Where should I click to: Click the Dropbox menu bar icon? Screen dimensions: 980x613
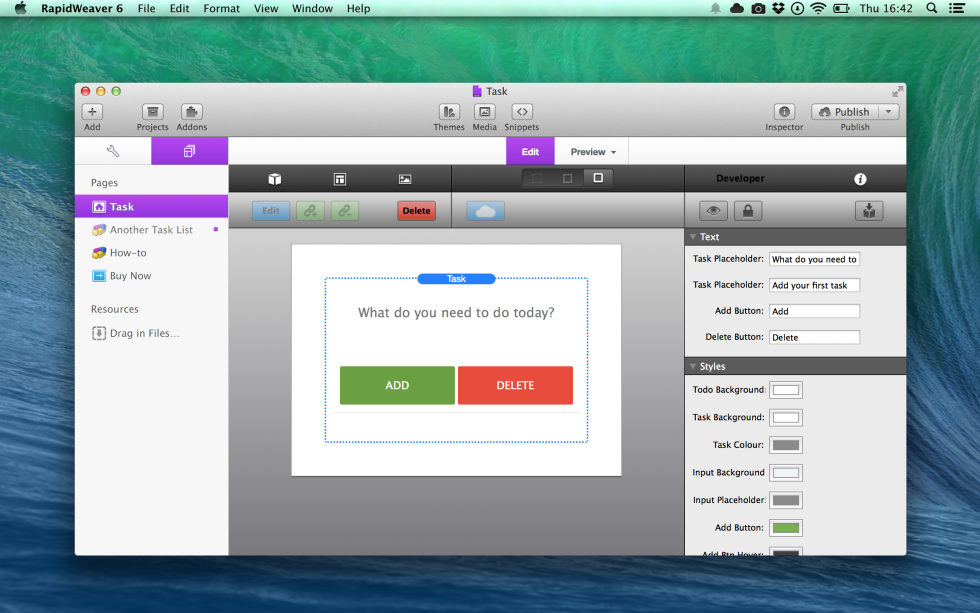(778, 8)
